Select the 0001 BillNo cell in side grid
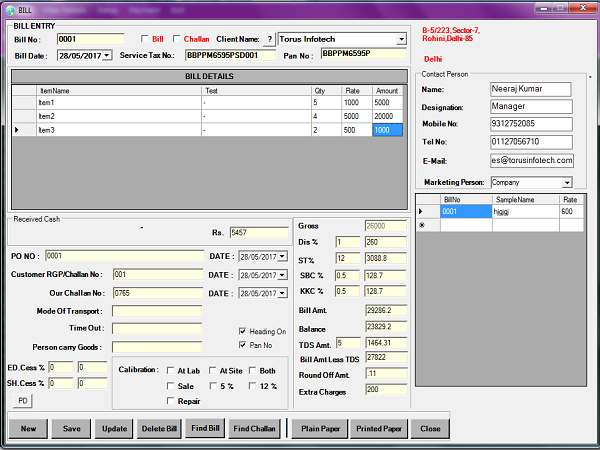The height and width of the screenshot is (450, 600). pyautogui.click(x=466, y=212)
